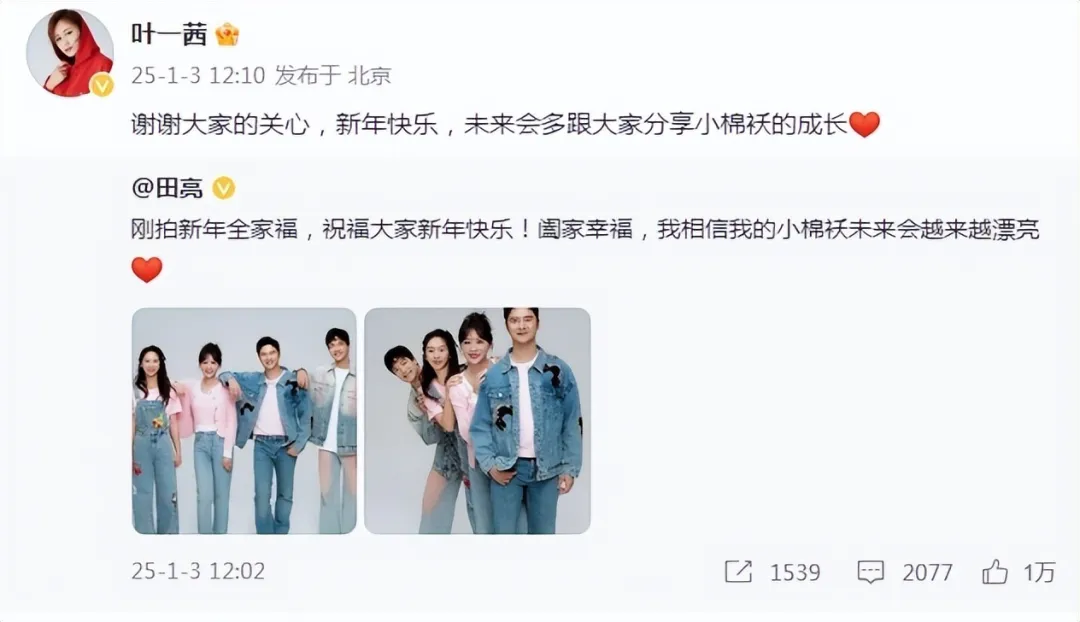This screenshot has height=622, width=1080.
Task: Open the original post timestamp 25-1-3 12:02
Action: pos(198,571)
